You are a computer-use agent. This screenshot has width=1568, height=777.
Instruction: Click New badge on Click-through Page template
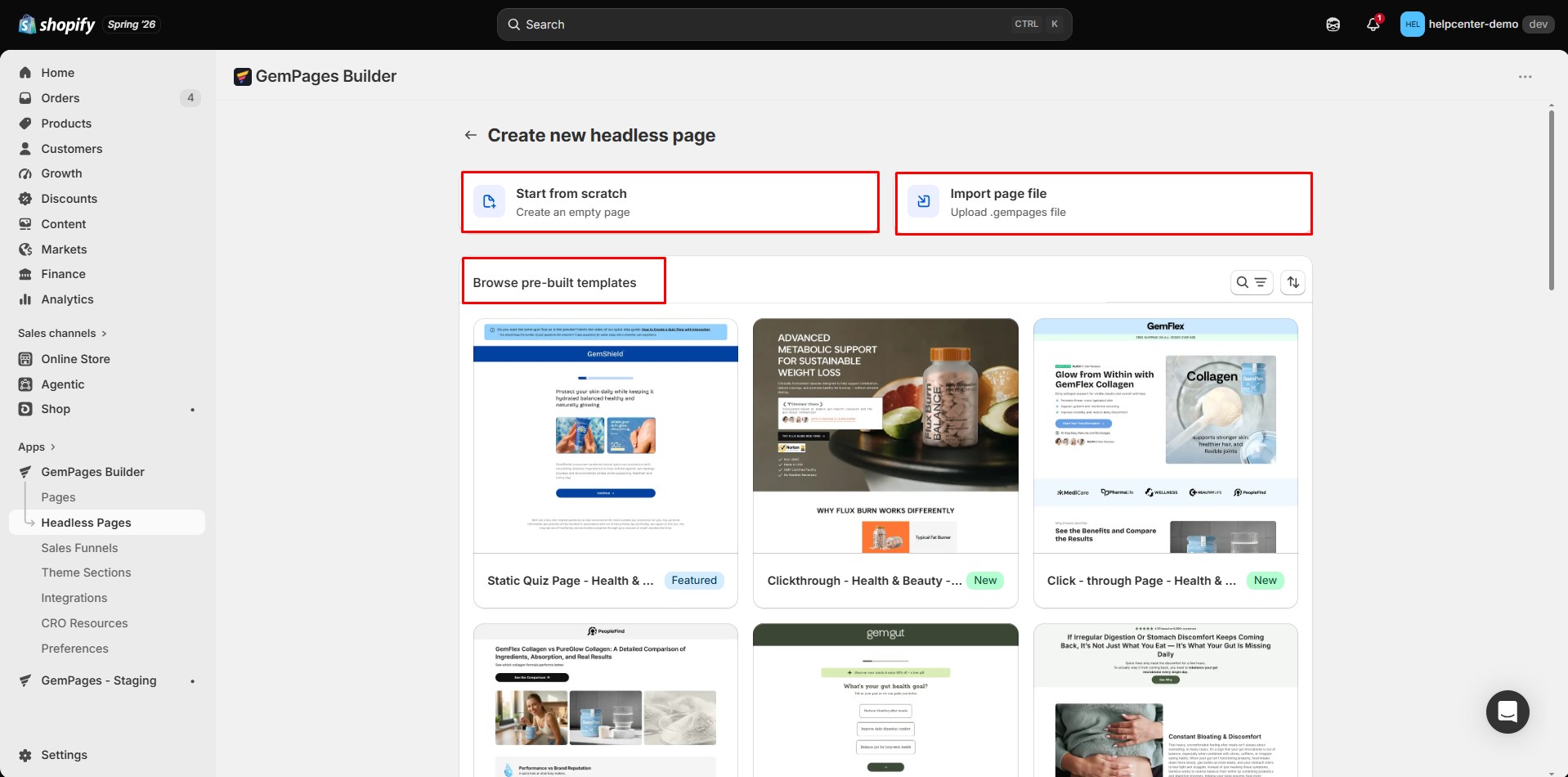click(x=1265, y=581)
